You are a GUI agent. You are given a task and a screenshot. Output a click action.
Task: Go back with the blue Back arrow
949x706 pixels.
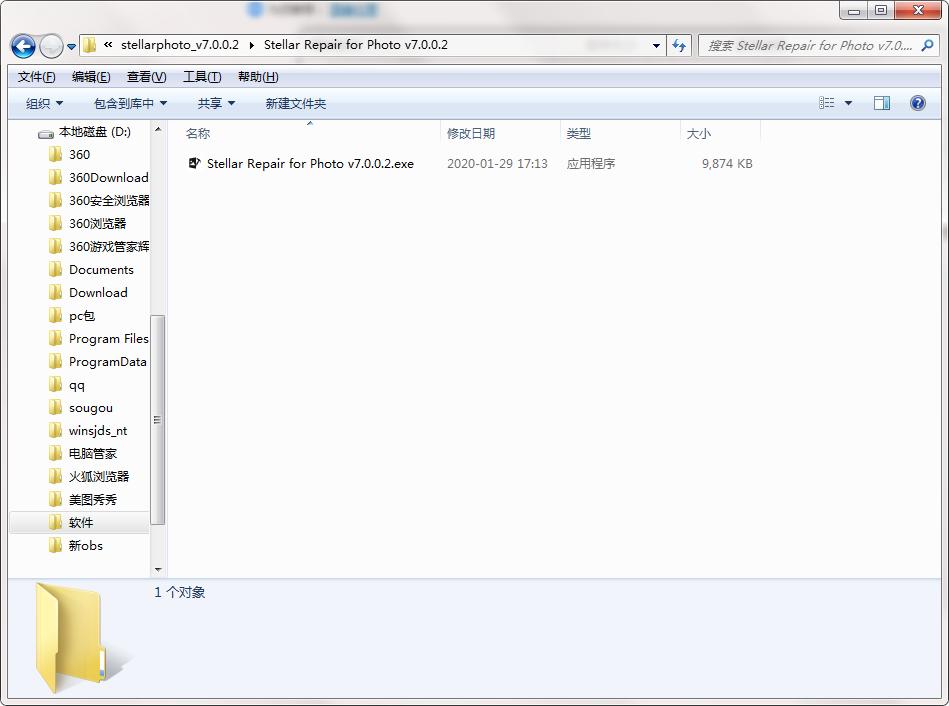click(x=24, y=46)
